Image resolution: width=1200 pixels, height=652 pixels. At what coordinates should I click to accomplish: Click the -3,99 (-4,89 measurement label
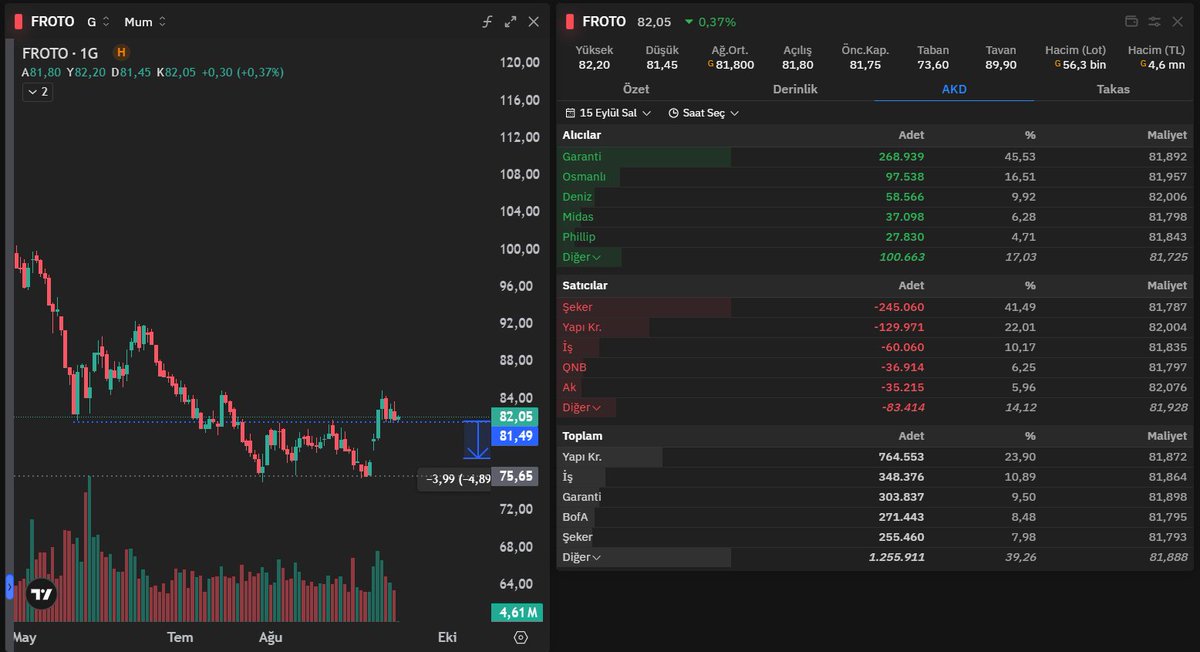pyautogui.click(x=456, y=479)
